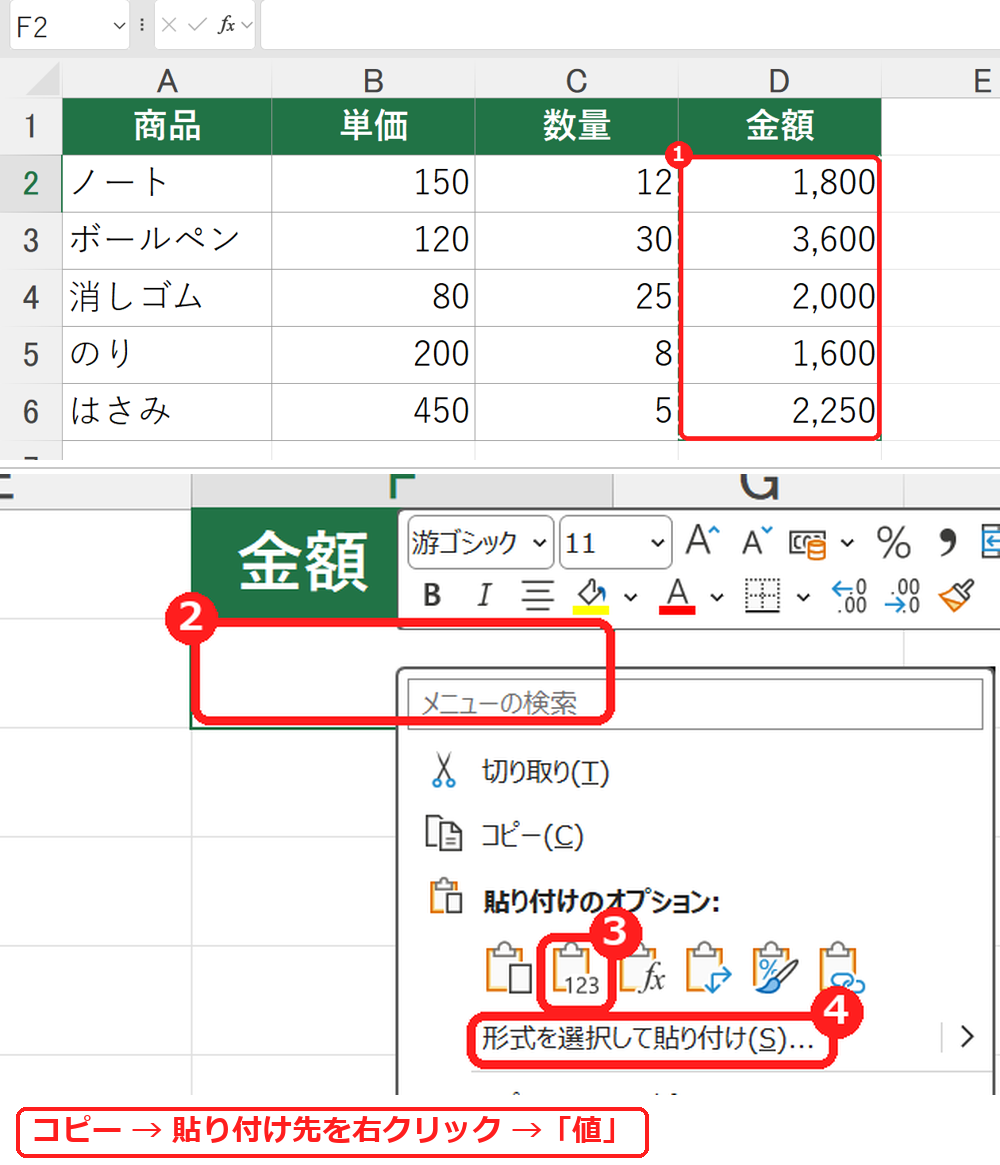Click cell ノート
This screenshot has height=1165, width=1000.
(167, 184)
